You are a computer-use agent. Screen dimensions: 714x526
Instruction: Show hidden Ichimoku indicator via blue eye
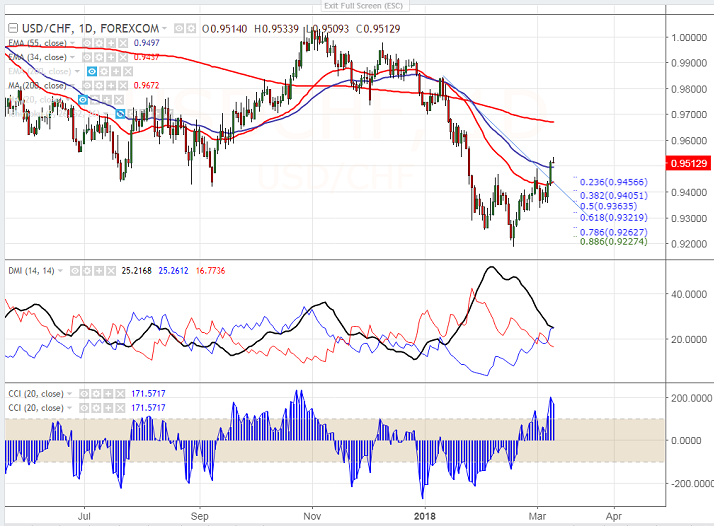pos(120,113)
